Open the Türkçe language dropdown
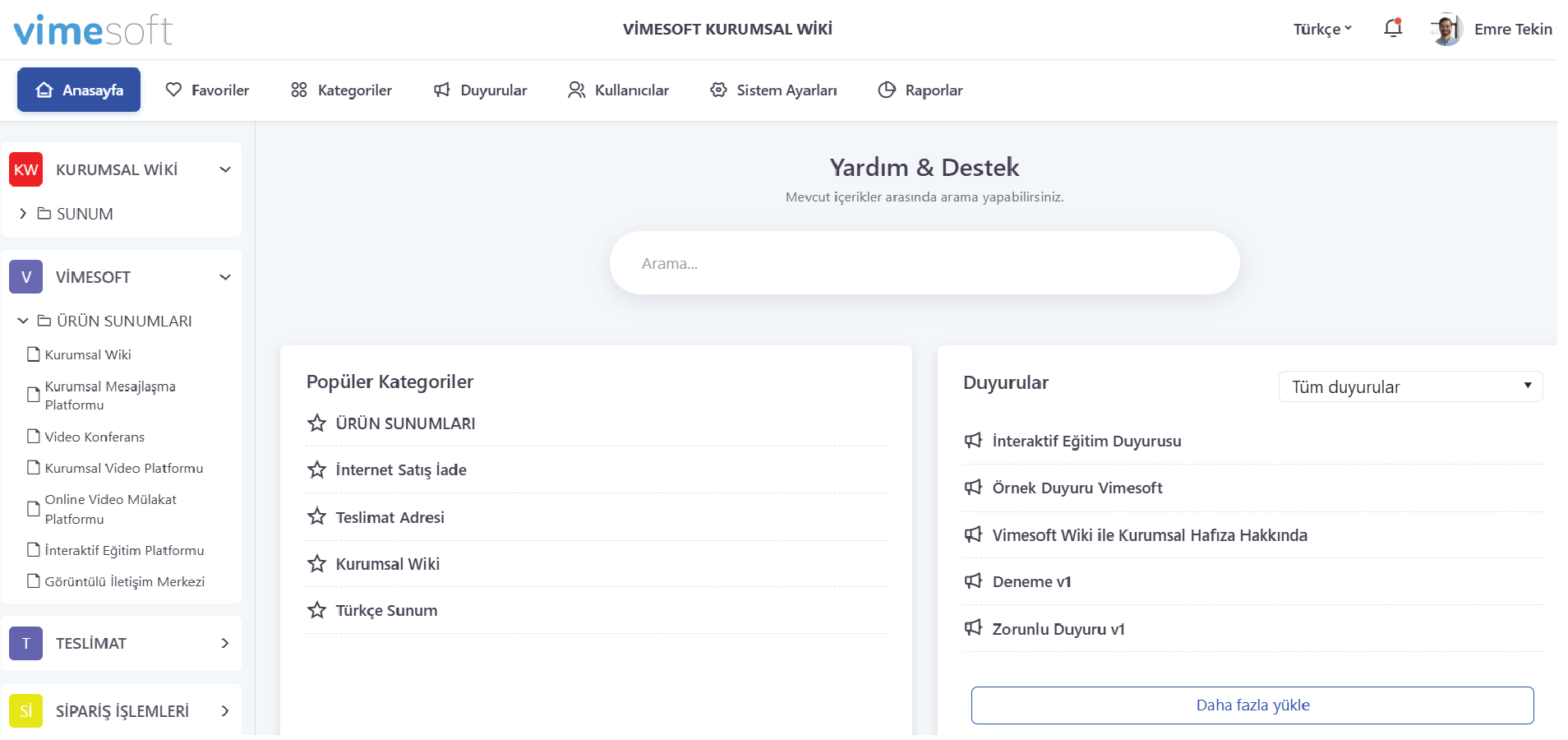 point(1322,30)
